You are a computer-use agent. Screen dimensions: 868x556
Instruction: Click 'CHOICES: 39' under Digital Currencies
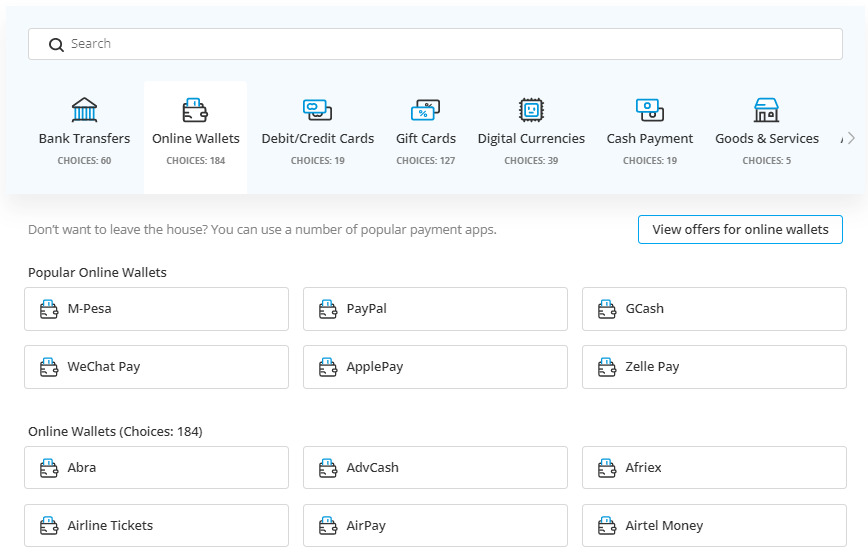click(x=531, y=161)
